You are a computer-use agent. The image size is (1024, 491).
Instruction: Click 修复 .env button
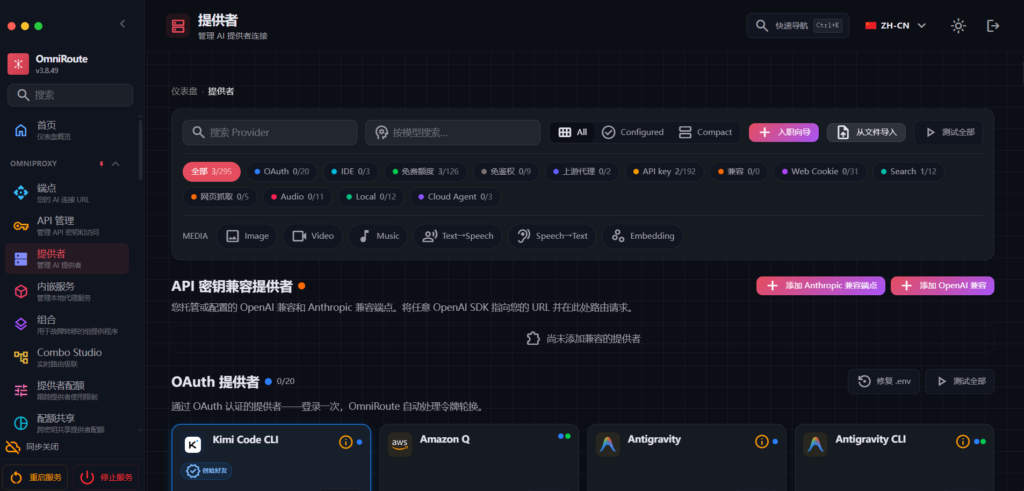tap(884, 381)
